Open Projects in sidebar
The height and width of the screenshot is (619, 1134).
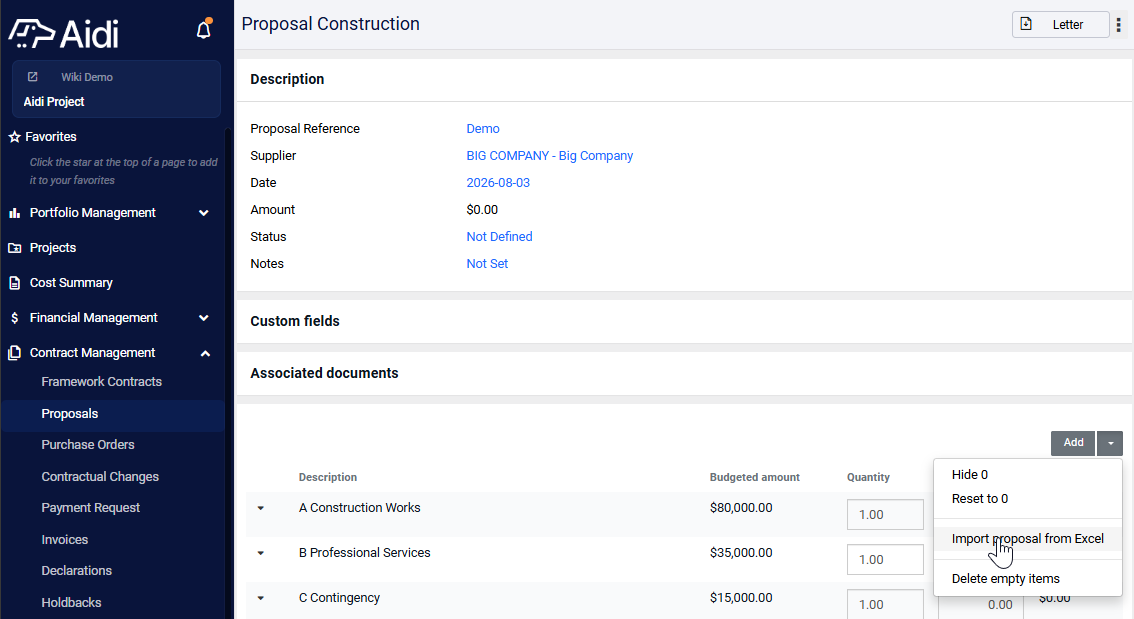53,248
